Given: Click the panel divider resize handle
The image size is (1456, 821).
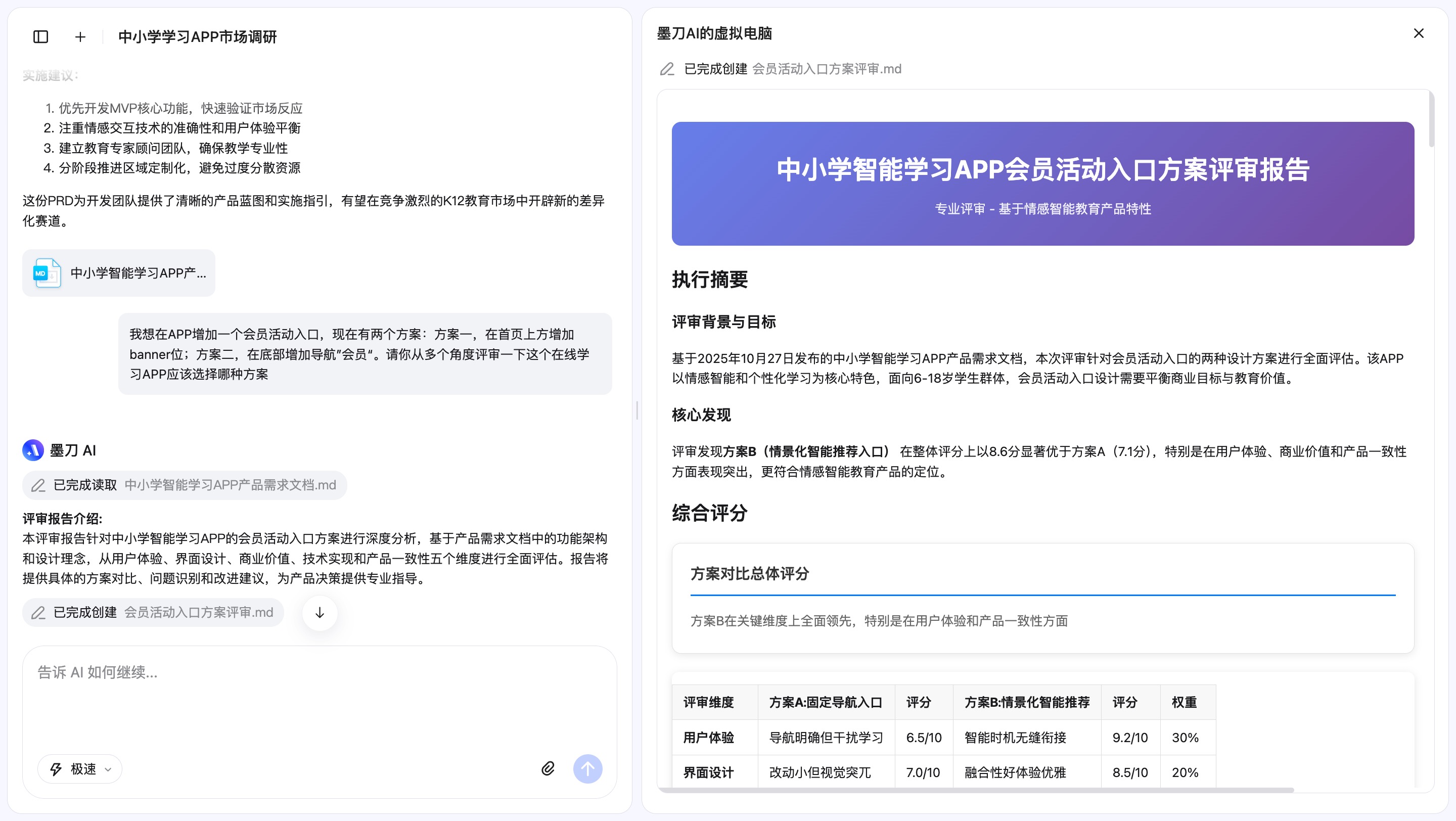Looking at the screenshot, I should (x=637, y=410).
